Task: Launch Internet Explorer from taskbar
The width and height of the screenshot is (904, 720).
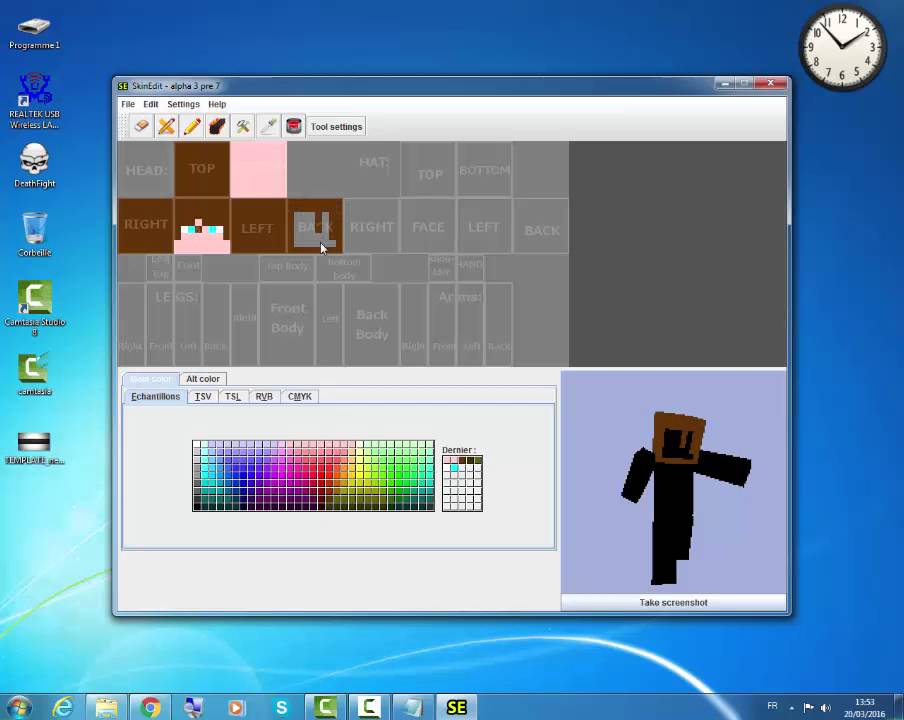Action: point(62,707)
